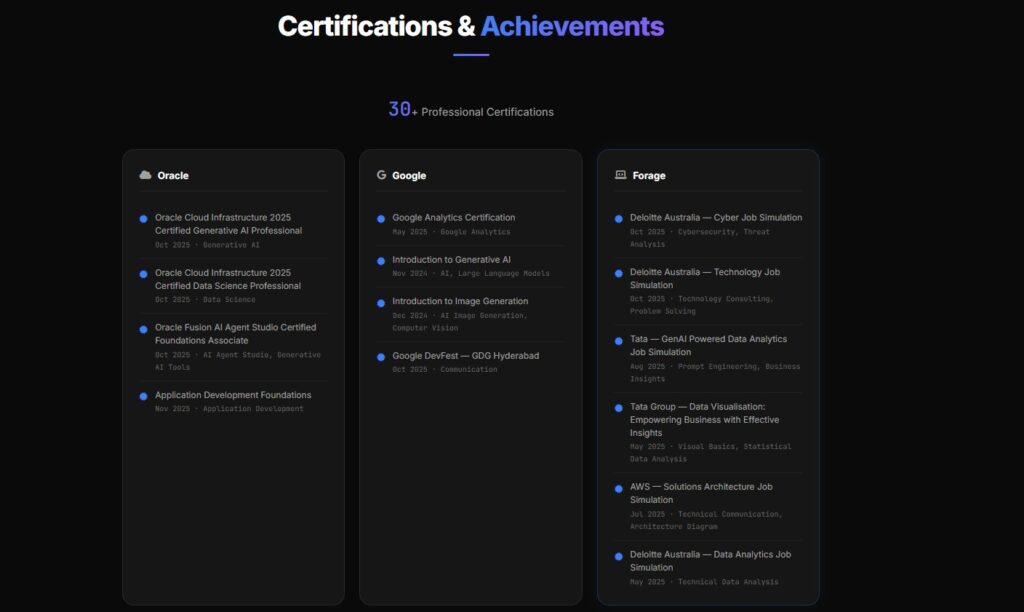Select Oracle Fusion AI Agent Studio entry
This screenshot has height=612, width=1024.
233,347
